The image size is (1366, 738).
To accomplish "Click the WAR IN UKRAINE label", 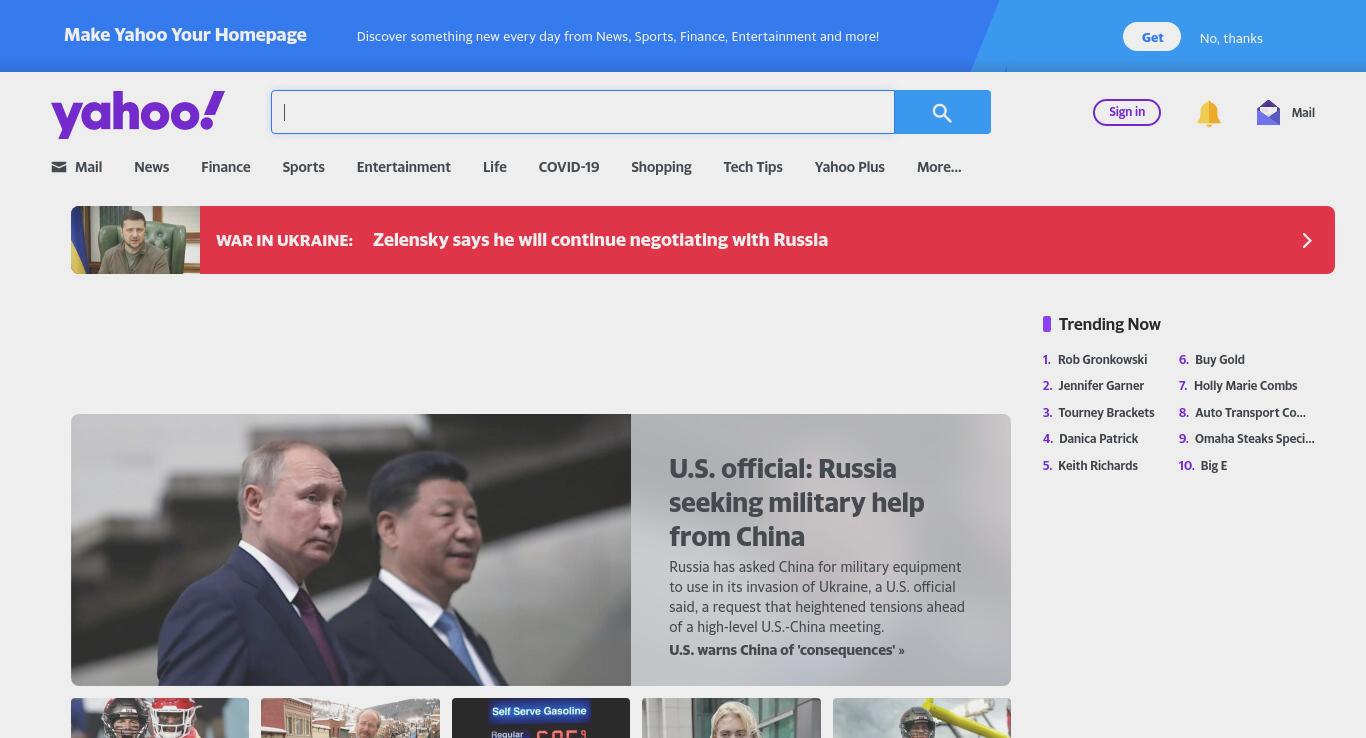I will (x=284, y=240).
